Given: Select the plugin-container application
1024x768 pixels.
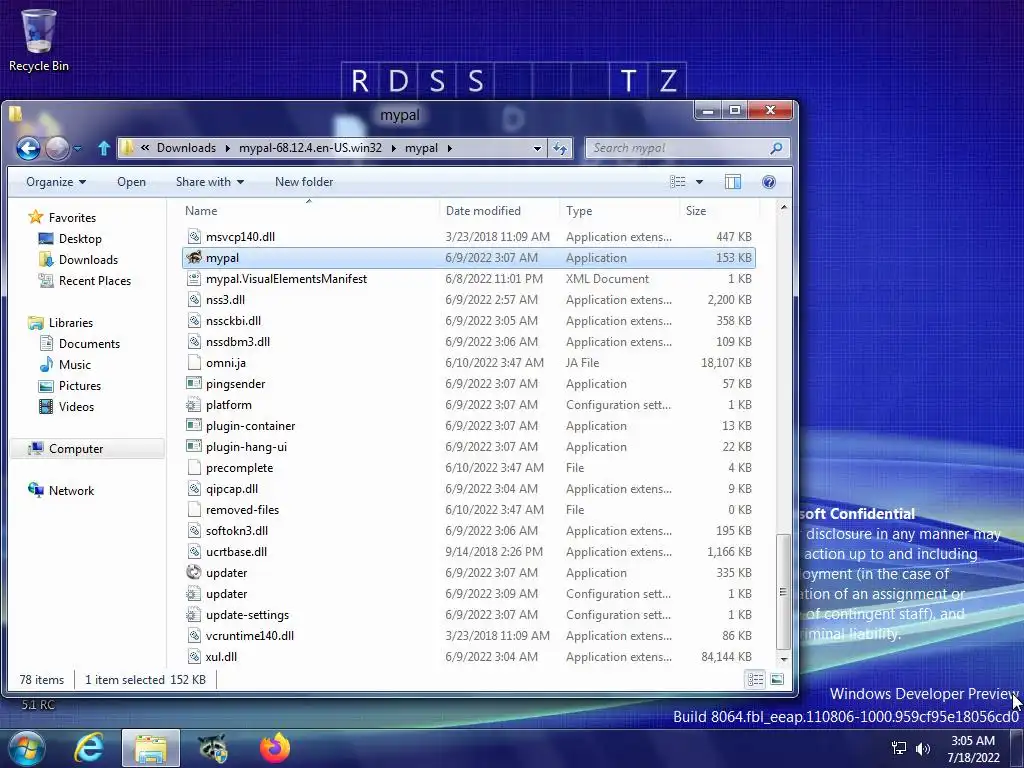Looking at the screenshot, I should pyautogui.click(x=468, y=426).
